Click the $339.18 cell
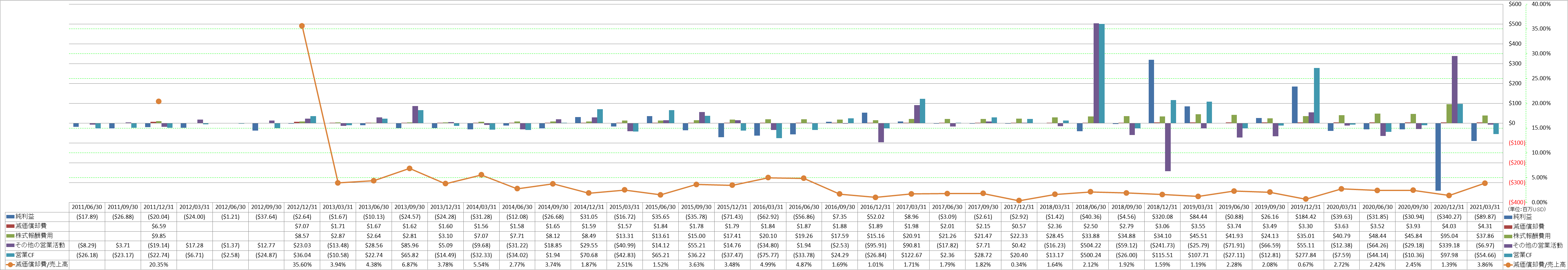 [1449, 246]
